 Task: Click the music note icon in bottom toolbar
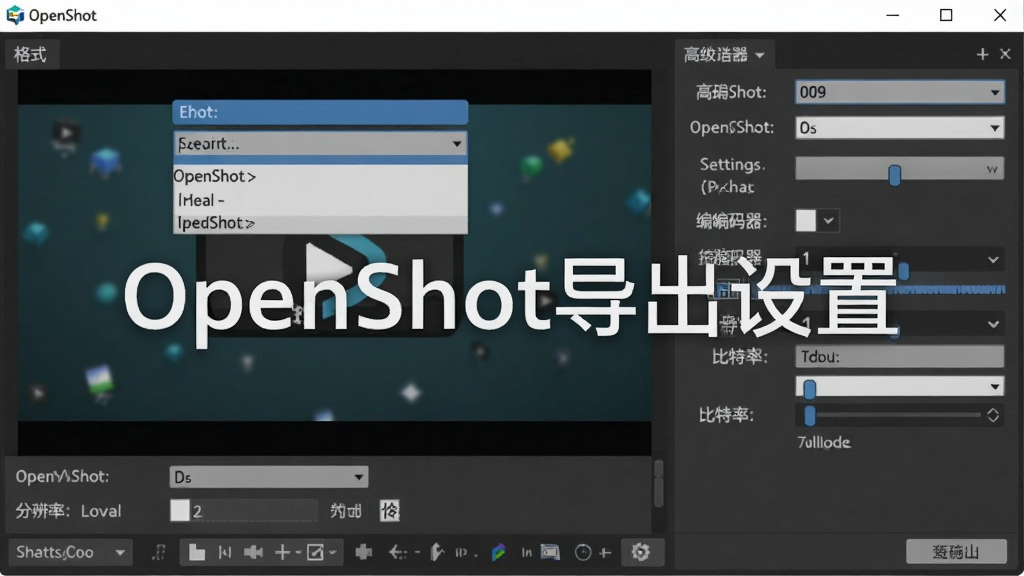tap(159, 552)
